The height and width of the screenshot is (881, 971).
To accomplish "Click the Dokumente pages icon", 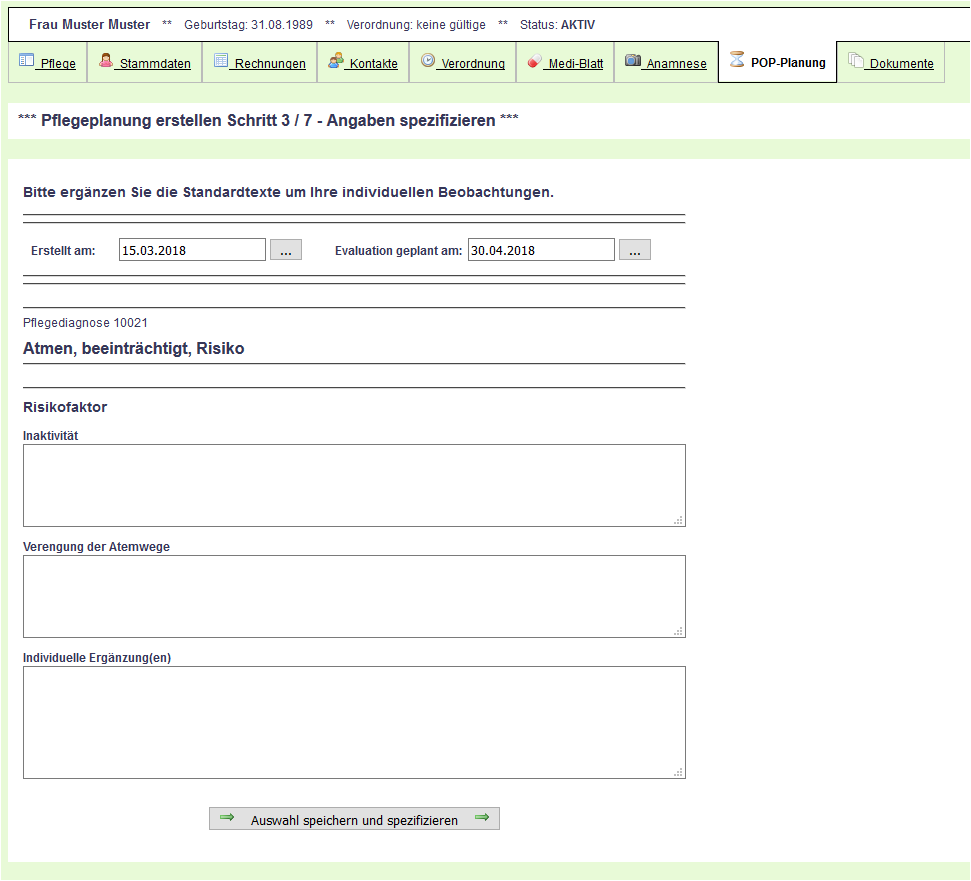I will point(856,61).
